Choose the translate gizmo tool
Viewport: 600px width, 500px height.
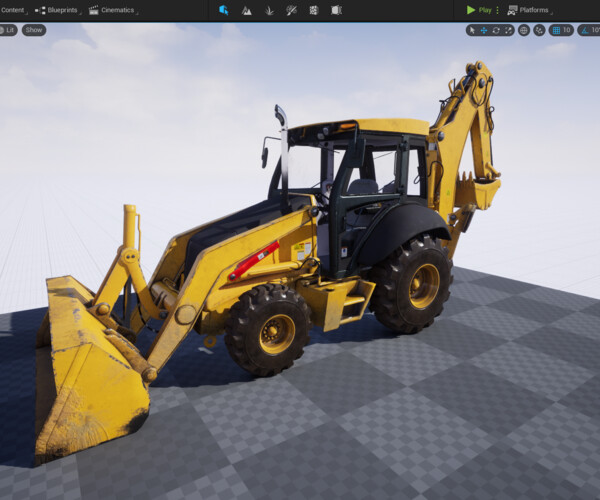click(484, 30)
